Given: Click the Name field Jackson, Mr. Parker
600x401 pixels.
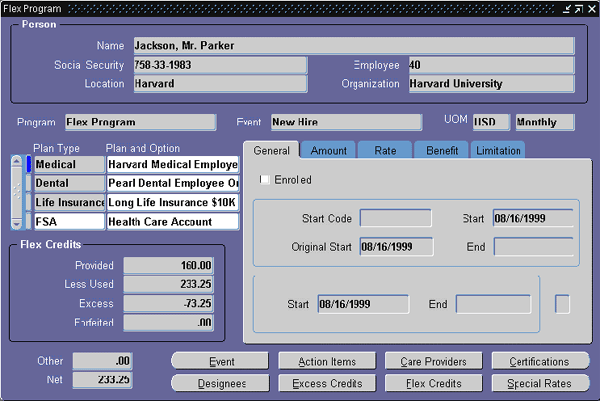Looking at the screenshot, I should [x=354, y=46].
